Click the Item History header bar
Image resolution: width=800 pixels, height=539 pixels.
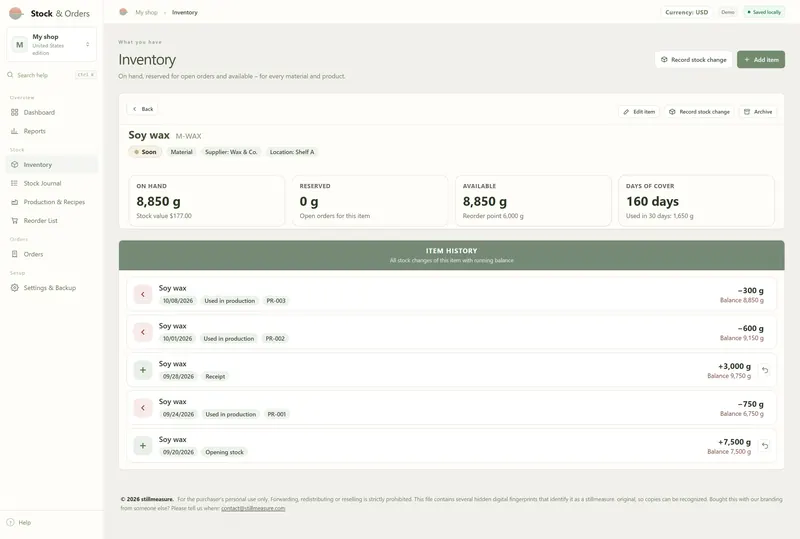(x=452, y=255)
